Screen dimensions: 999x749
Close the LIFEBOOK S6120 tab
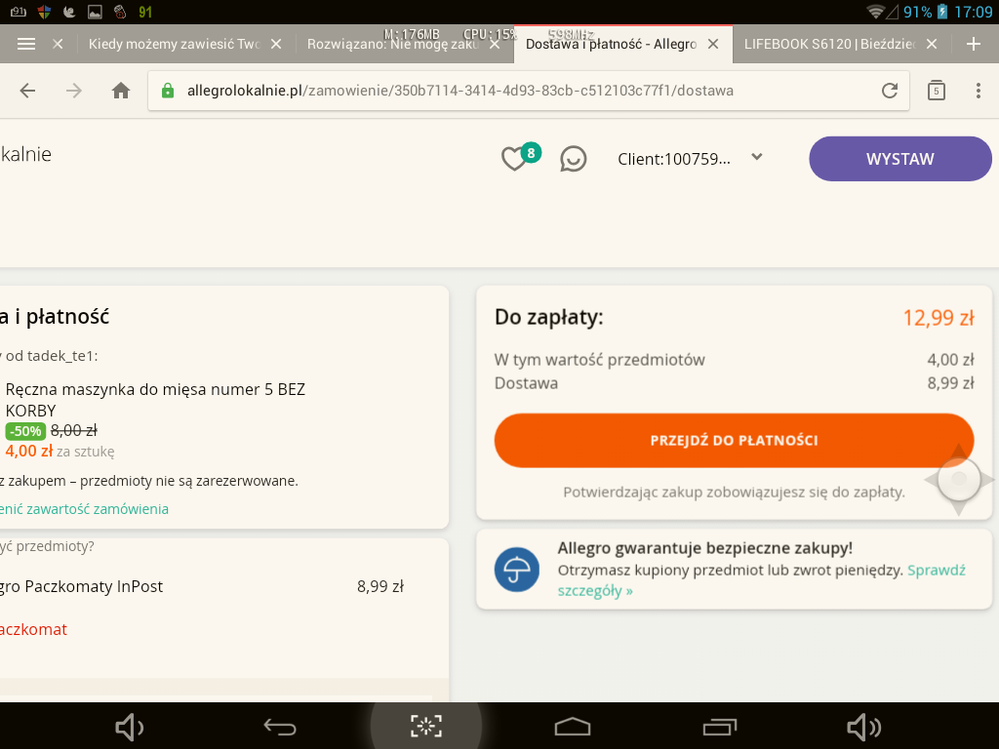(931, 44)
